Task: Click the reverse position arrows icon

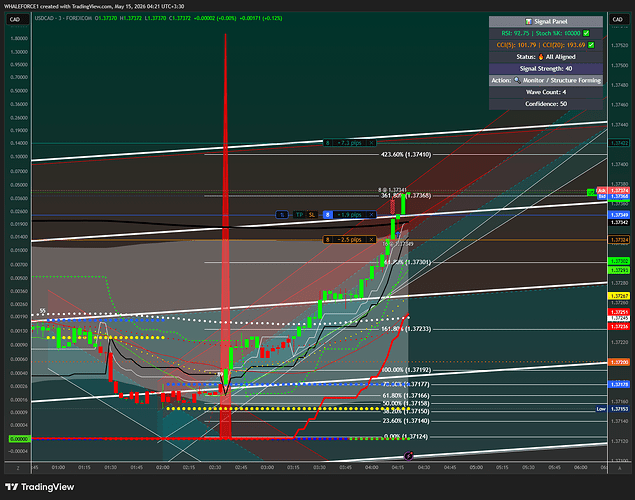Action: pyautogui.click(x=282, y=215)
